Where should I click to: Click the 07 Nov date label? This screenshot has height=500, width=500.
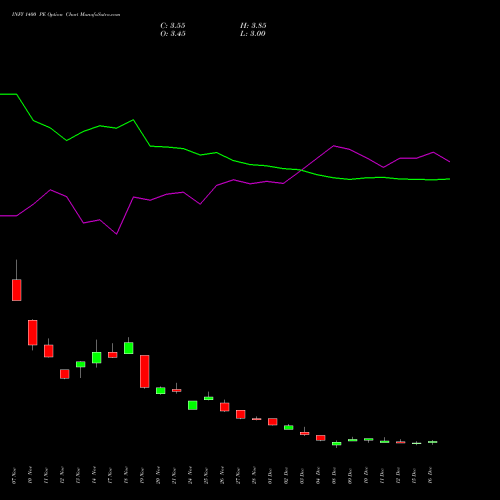(14, 476)
